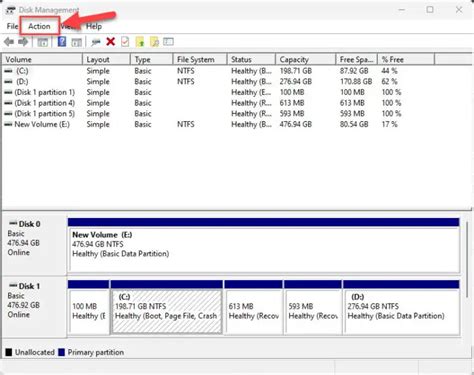Click the Disk 0 label panel
Image resolution: width=474 pixels, height=375 pixels.
coord(34,245)
